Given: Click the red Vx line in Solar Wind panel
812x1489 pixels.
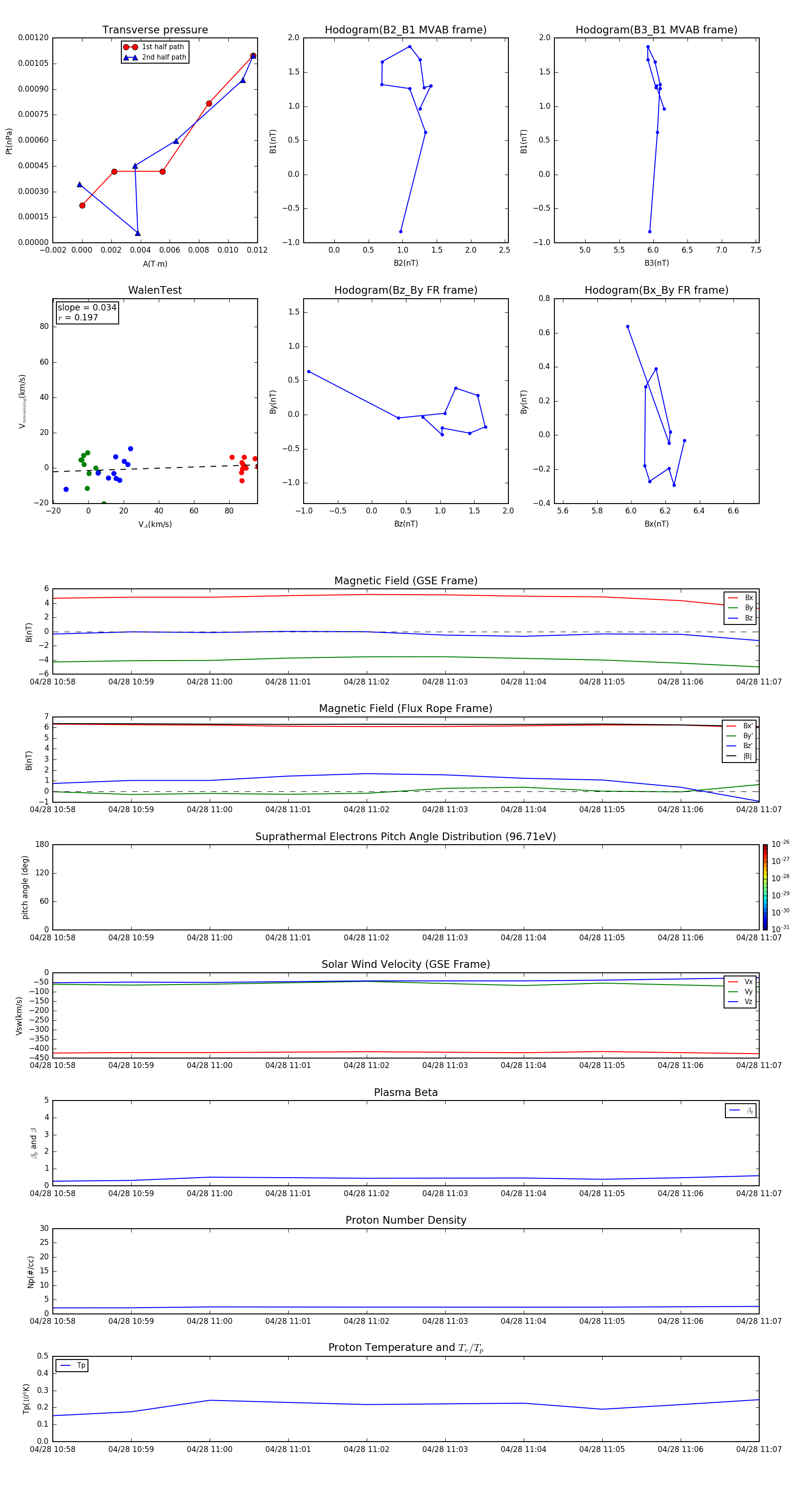Looking at the screenshot, I should point(406,1052).
